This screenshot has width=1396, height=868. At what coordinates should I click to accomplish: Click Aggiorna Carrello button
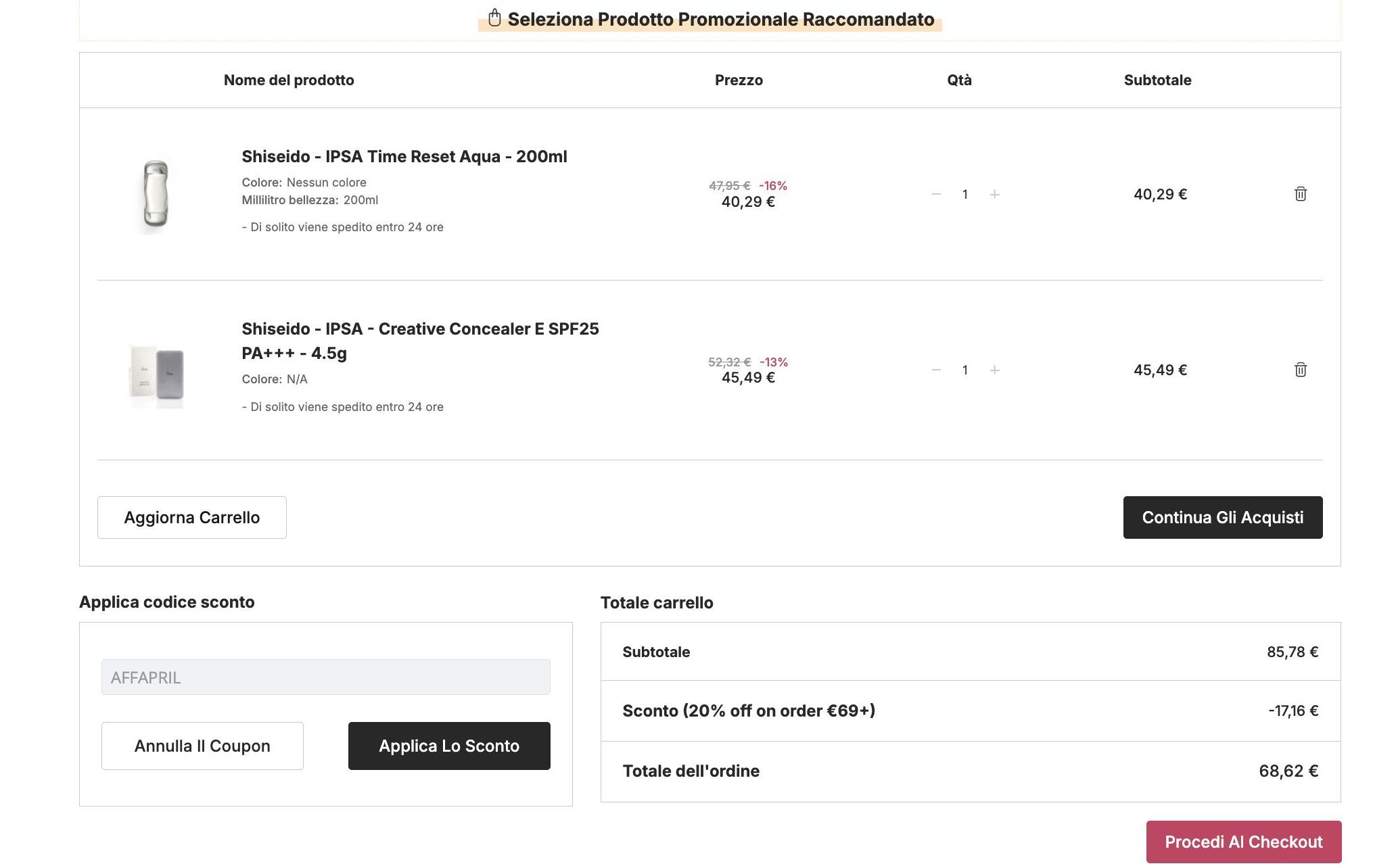(192, 517)
